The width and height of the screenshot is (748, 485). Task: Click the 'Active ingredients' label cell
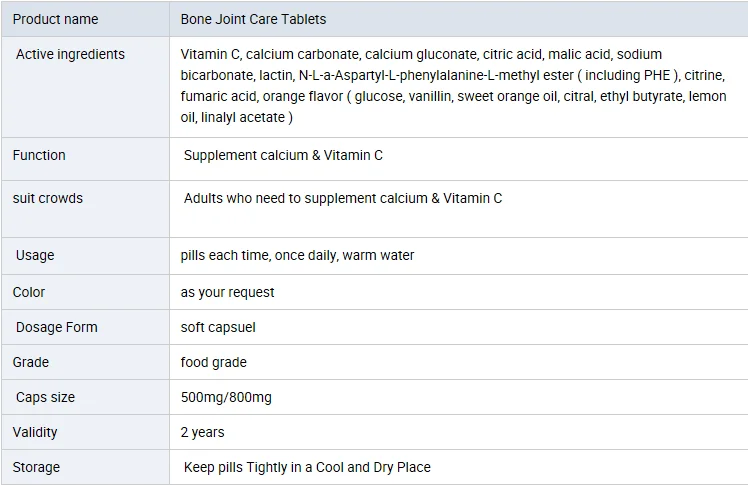click(x=70, y=54)
